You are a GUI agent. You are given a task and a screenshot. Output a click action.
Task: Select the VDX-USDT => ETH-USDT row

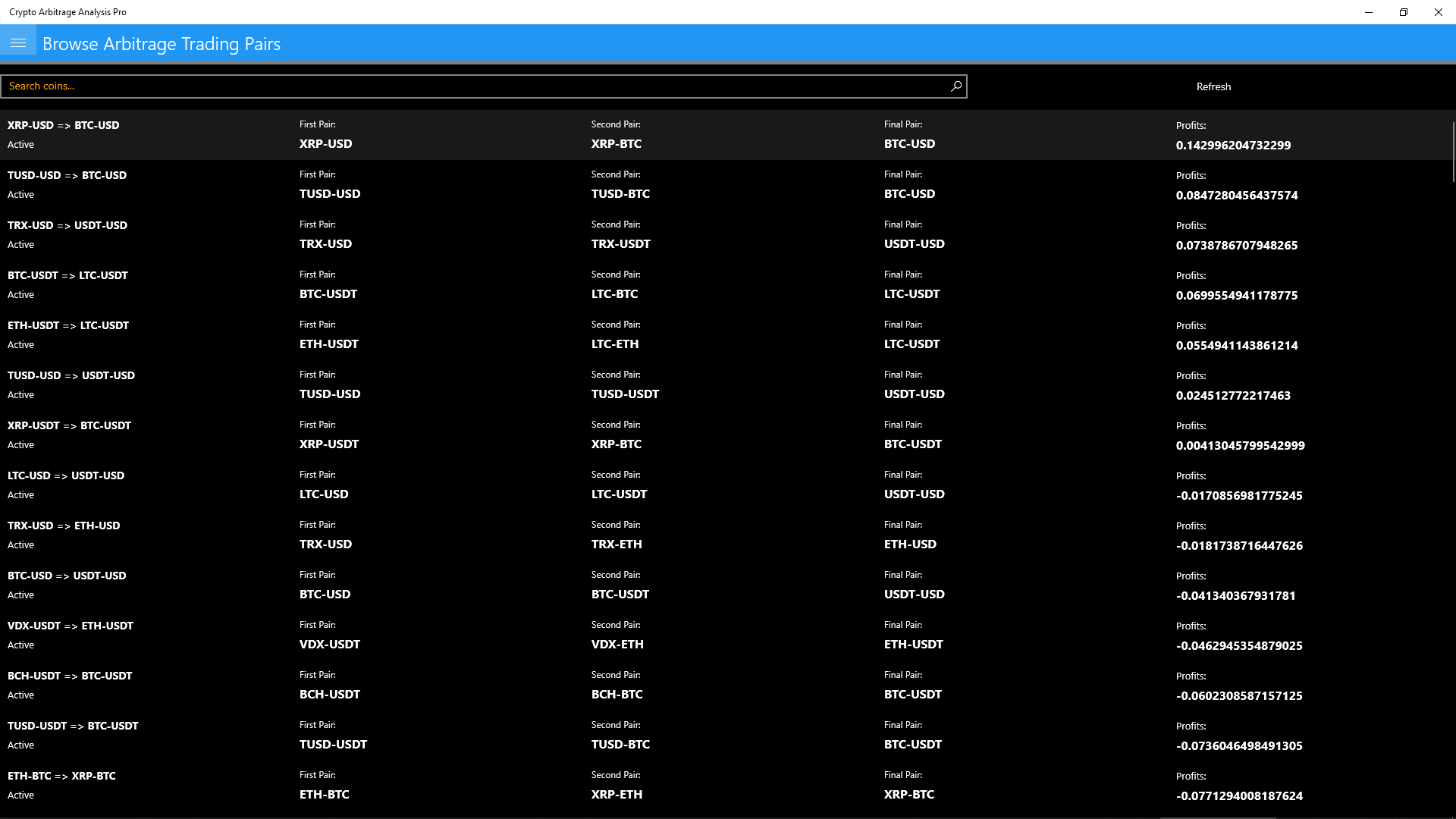coord(71,626)
